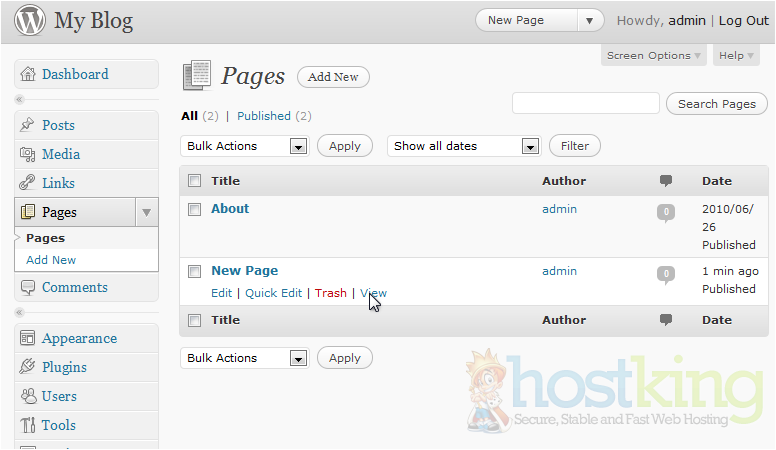Click the WordPress logo icon

28,21
